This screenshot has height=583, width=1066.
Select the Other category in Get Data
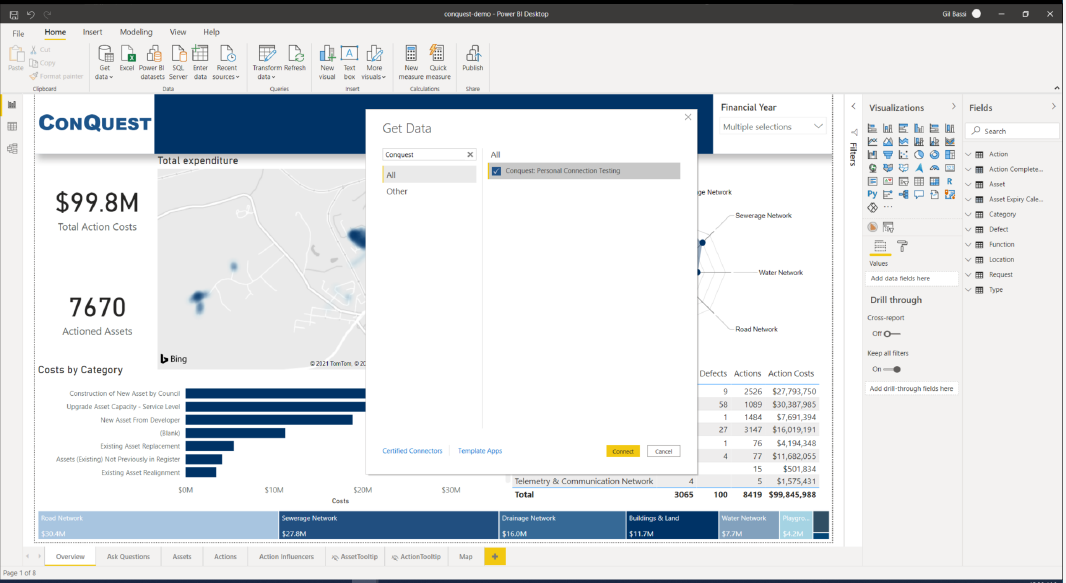pos(429,192)
